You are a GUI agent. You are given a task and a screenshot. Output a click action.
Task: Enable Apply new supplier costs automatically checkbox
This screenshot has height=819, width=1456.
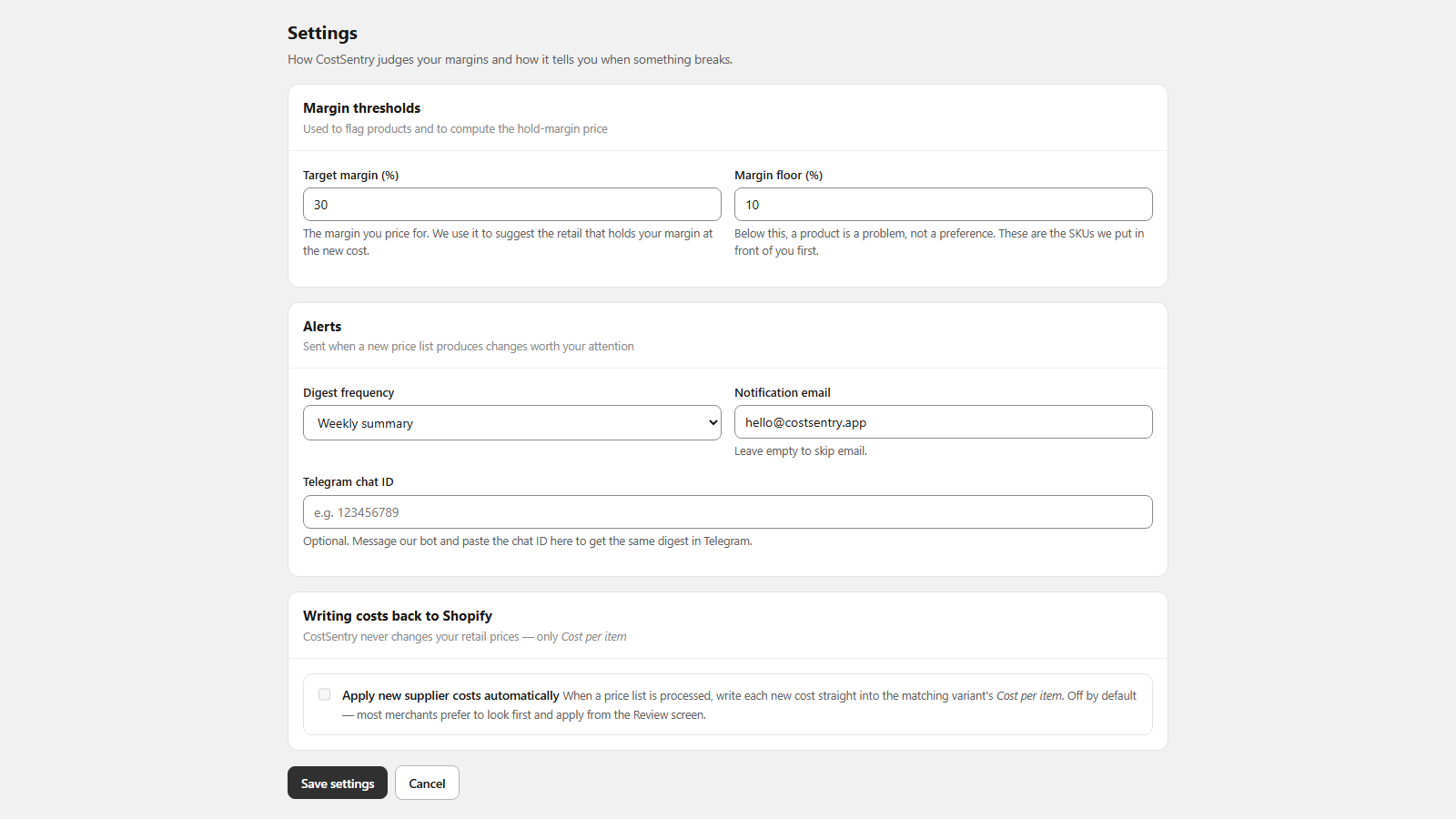(x=324, y=694)
